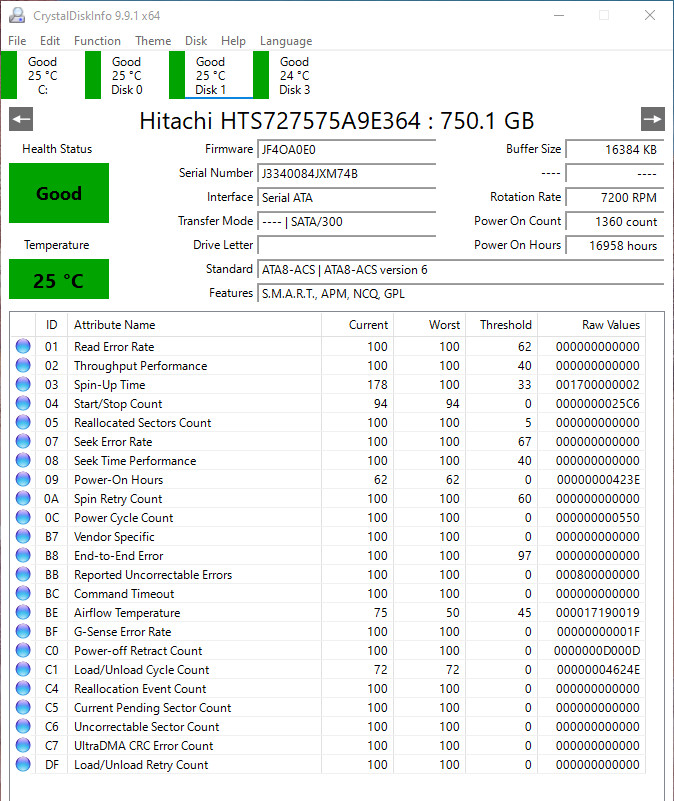This screenshot has height=801, width=674.
Task: Click the Threshold column header
Action: point(501,325)
